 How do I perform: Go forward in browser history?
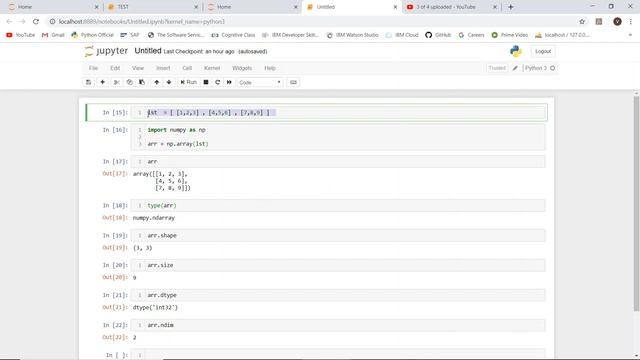pyautogui.click(x=22, y=22)
